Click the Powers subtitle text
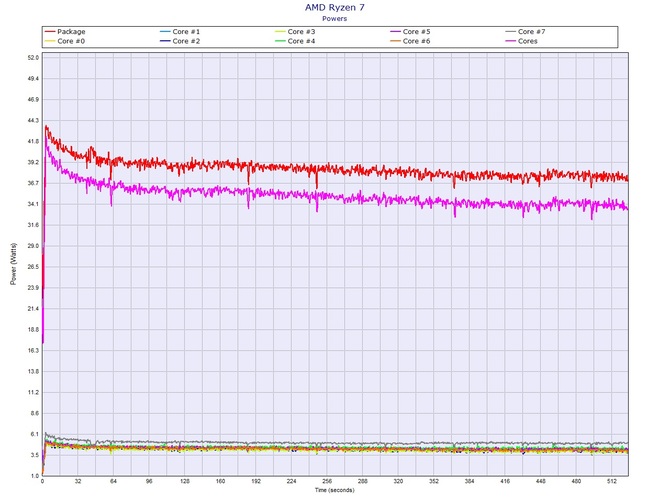Viewport: 670px width, 502px height. pyautogui.click(x=335, y=18)
